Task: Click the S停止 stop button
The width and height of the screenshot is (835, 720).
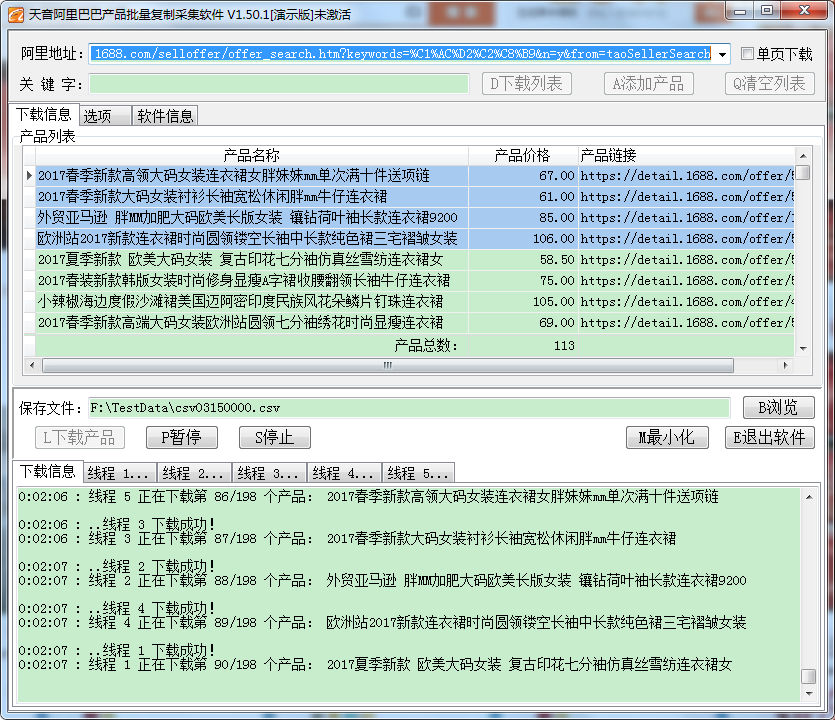Action: 275,438
